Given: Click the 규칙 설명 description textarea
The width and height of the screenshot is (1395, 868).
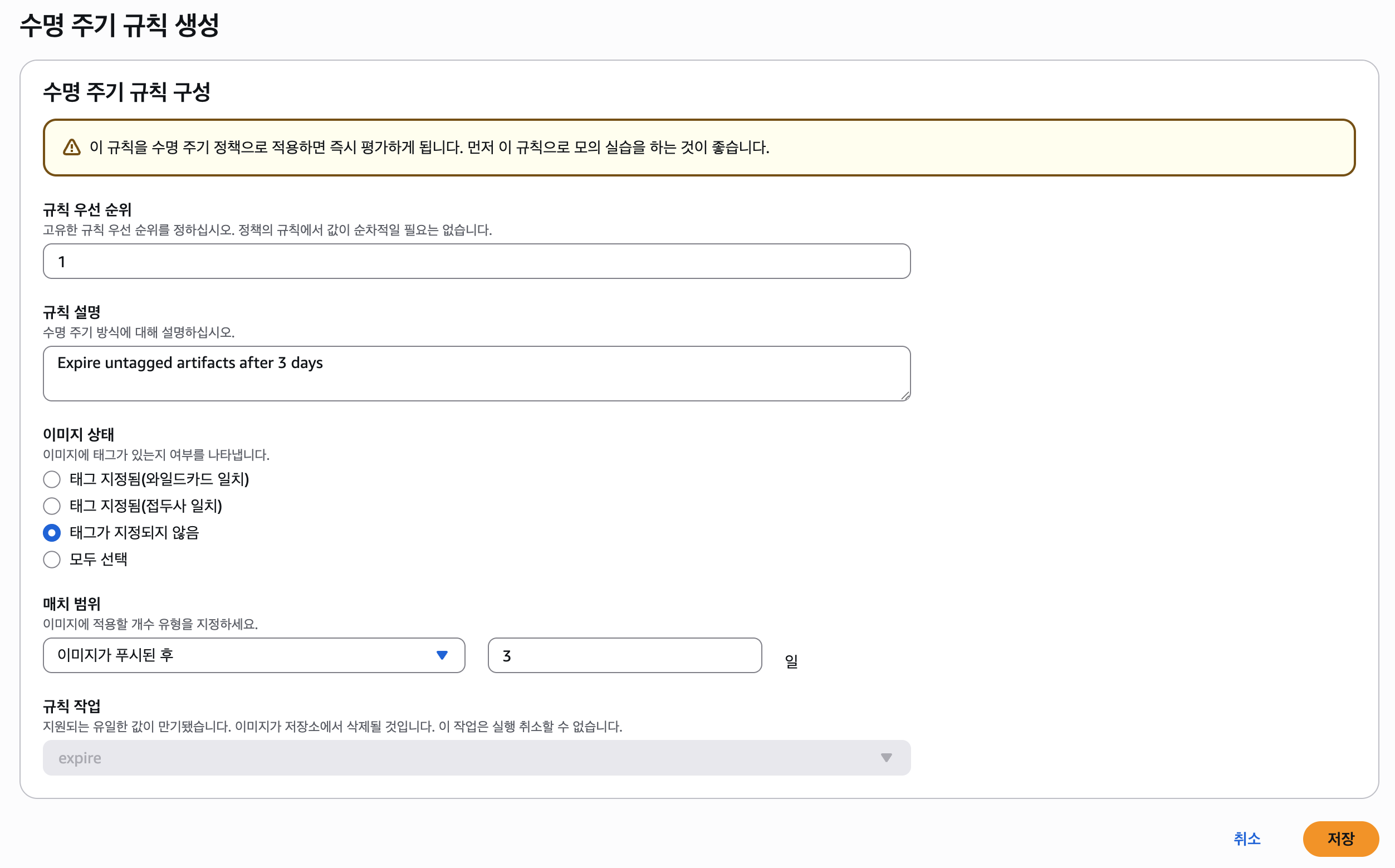Looking at the screenshot, I should [x=476, y=373].
